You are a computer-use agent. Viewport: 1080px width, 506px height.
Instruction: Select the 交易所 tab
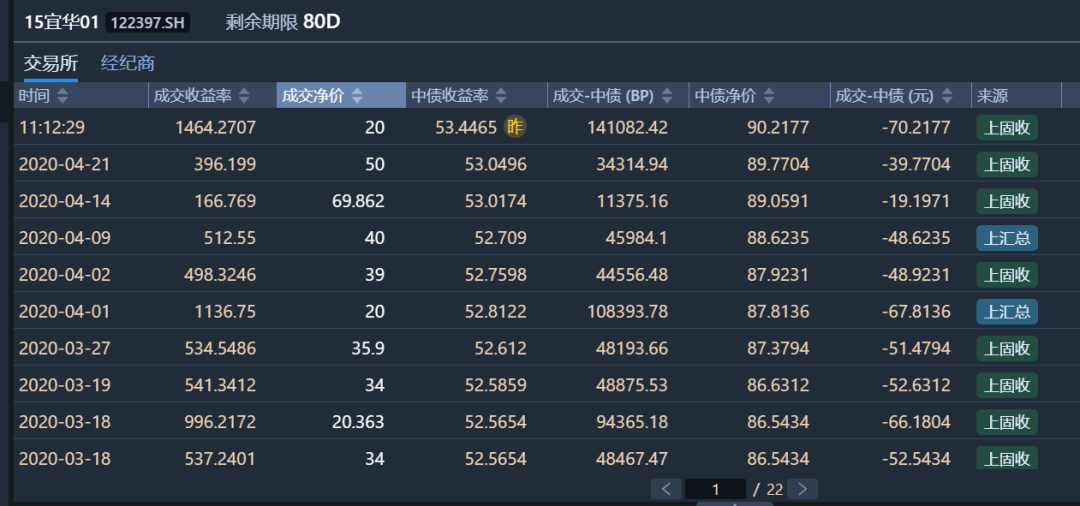pyautogui.click(x=51, y=63)
